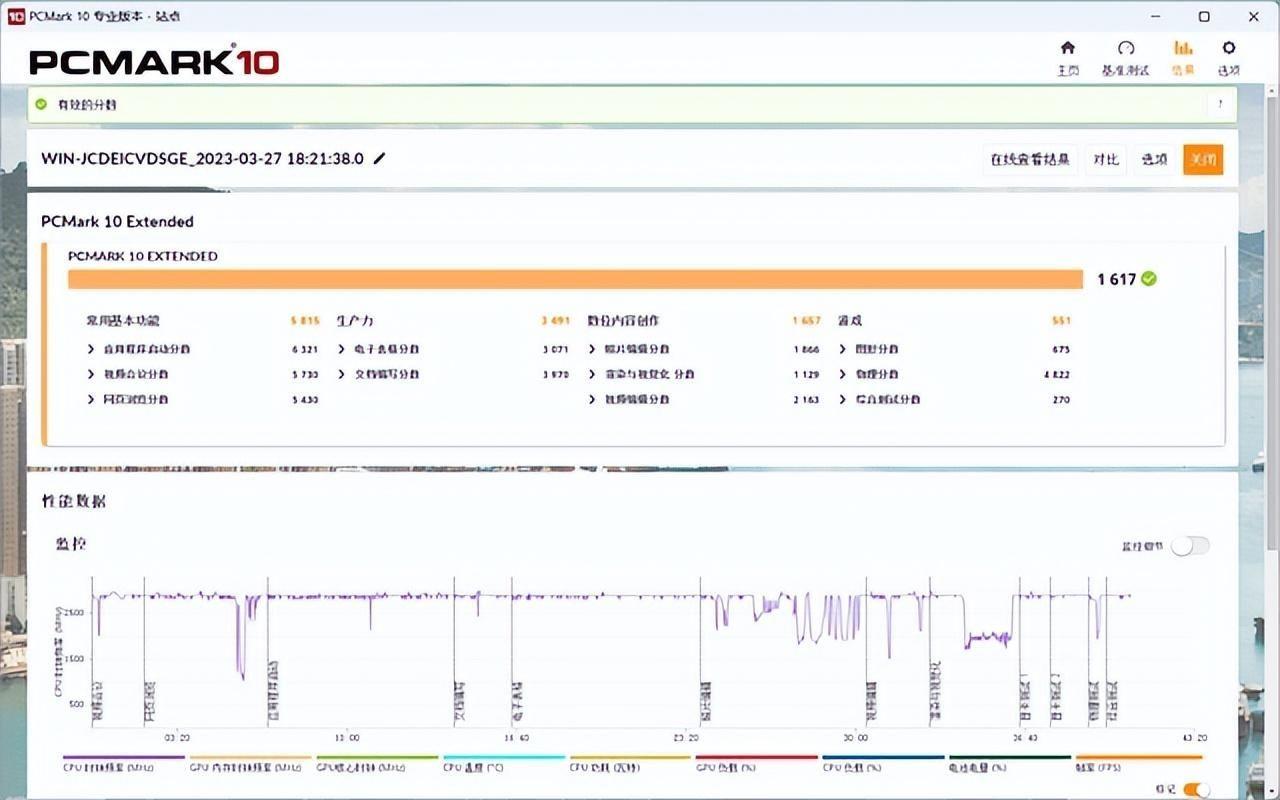Open the 基准测试 benchmarks gauge icon

1126,48
